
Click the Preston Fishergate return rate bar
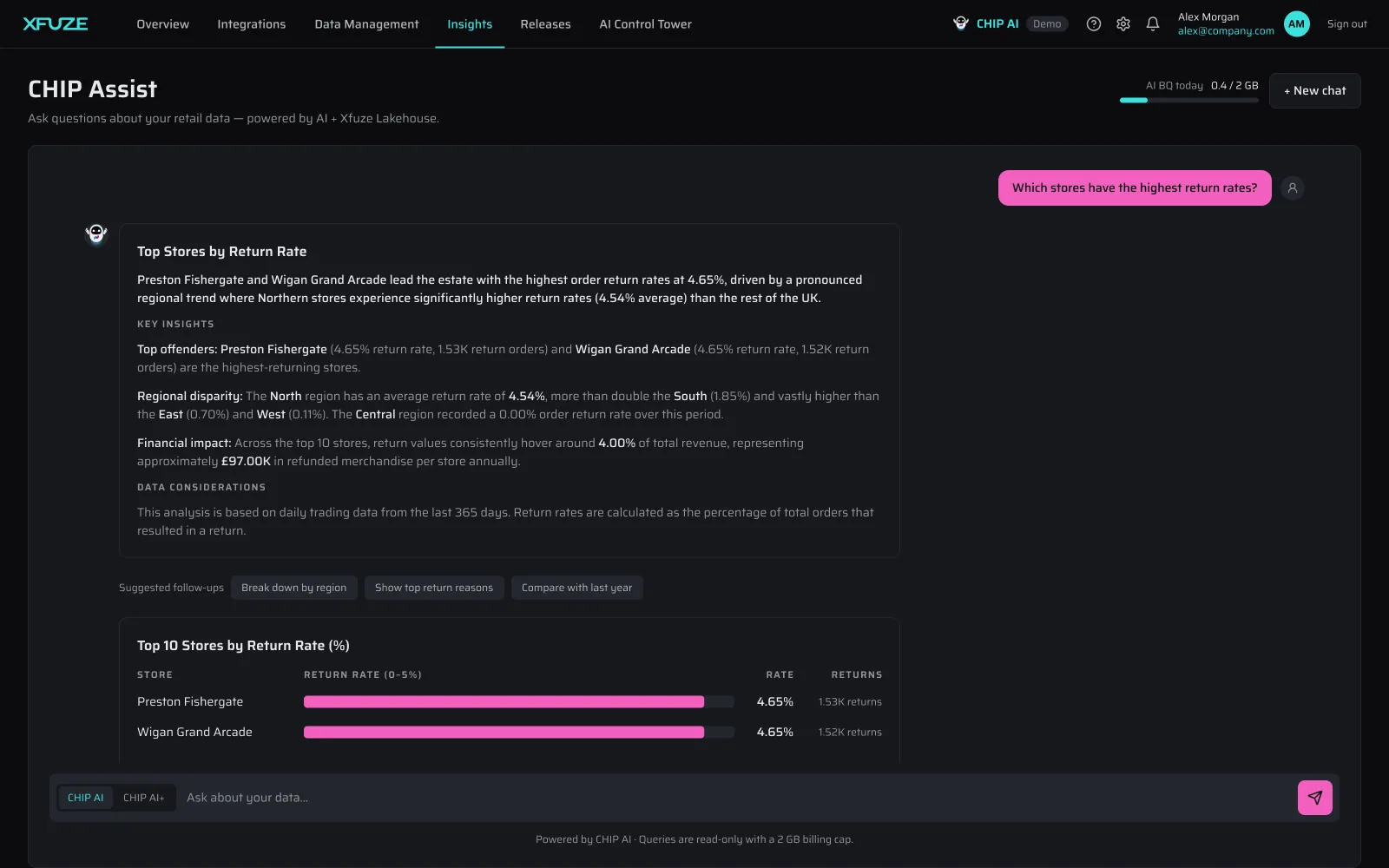(x=518, y=701)
